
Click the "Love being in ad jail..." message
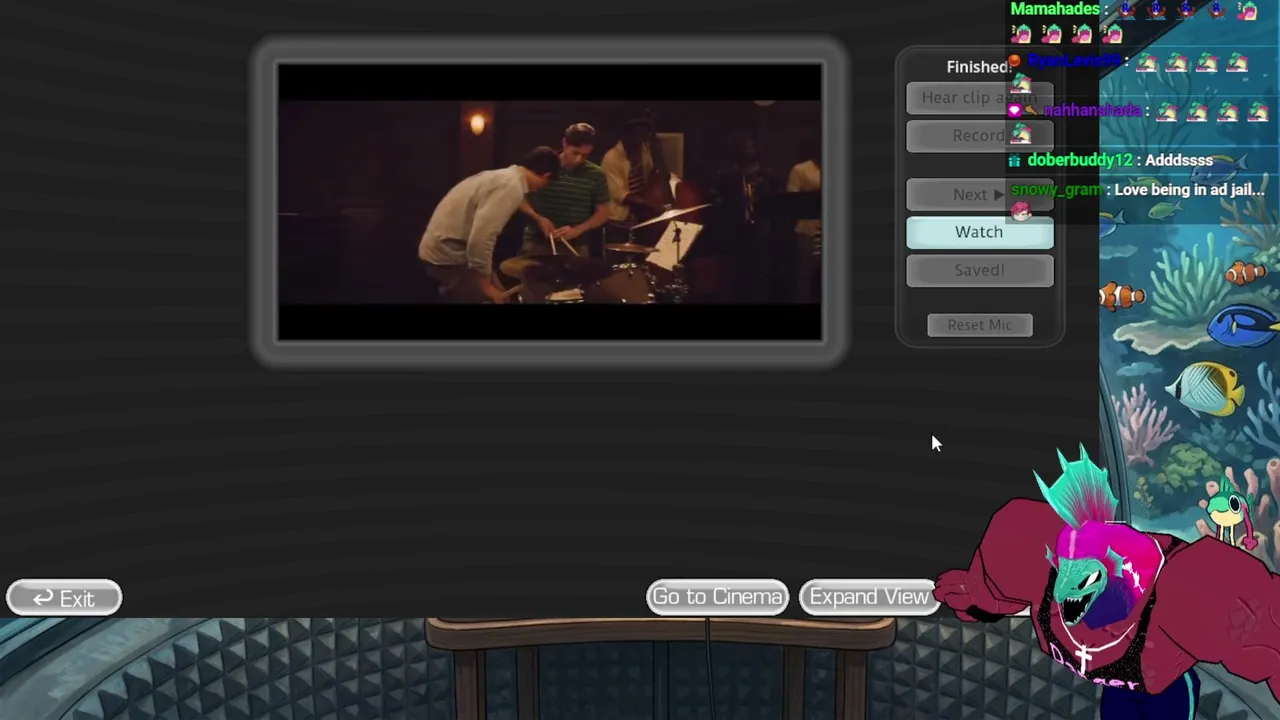[x=1189, y=190]
